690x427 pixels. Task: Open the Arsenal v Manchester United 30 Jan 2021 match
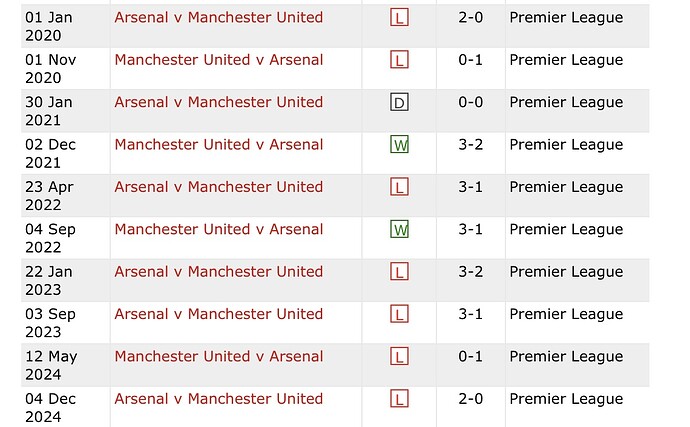219,102
